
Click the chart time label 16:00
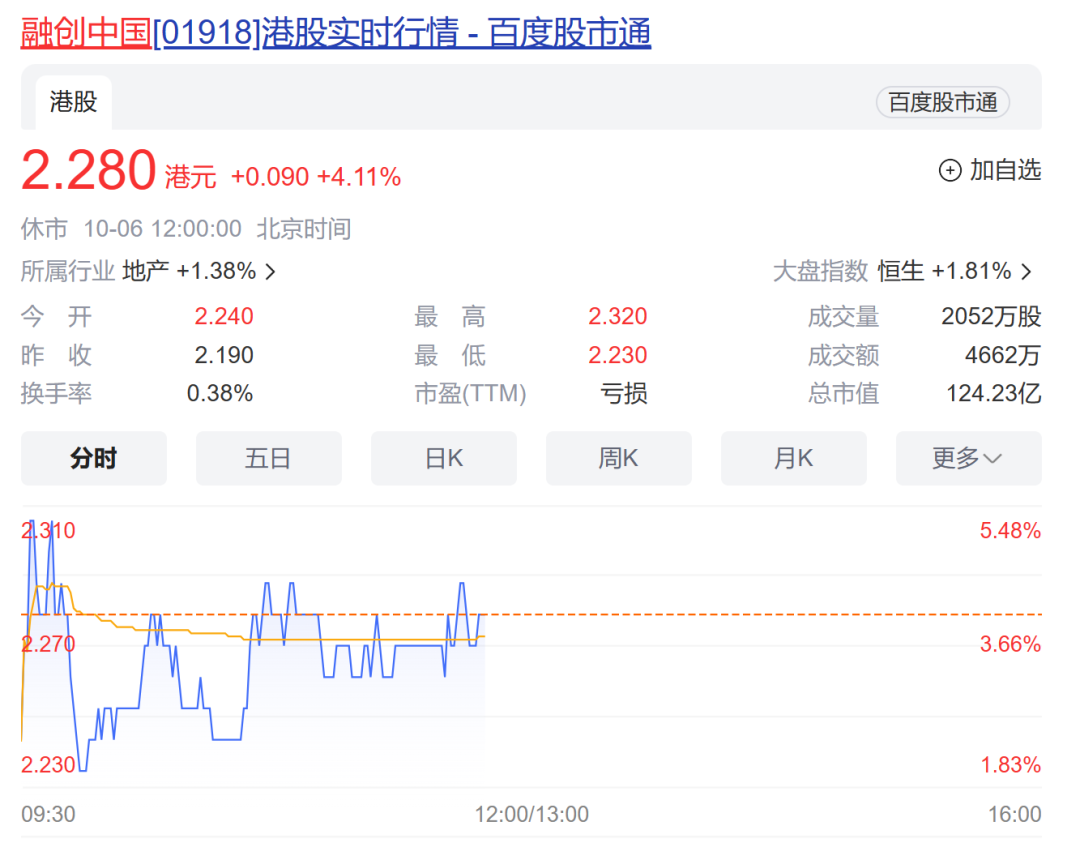(1015, 814)
